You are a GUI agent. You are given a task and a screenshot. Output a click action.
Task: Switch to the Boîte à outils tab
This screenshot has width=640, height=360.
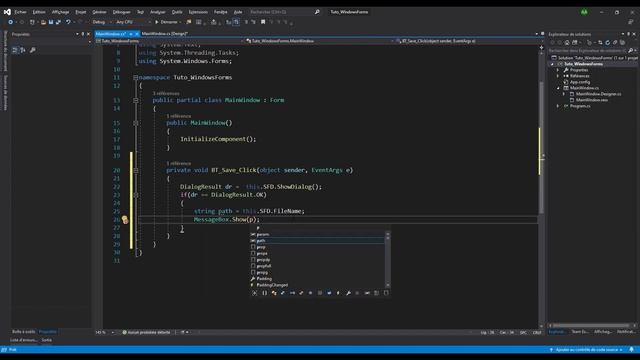[24, 331]
